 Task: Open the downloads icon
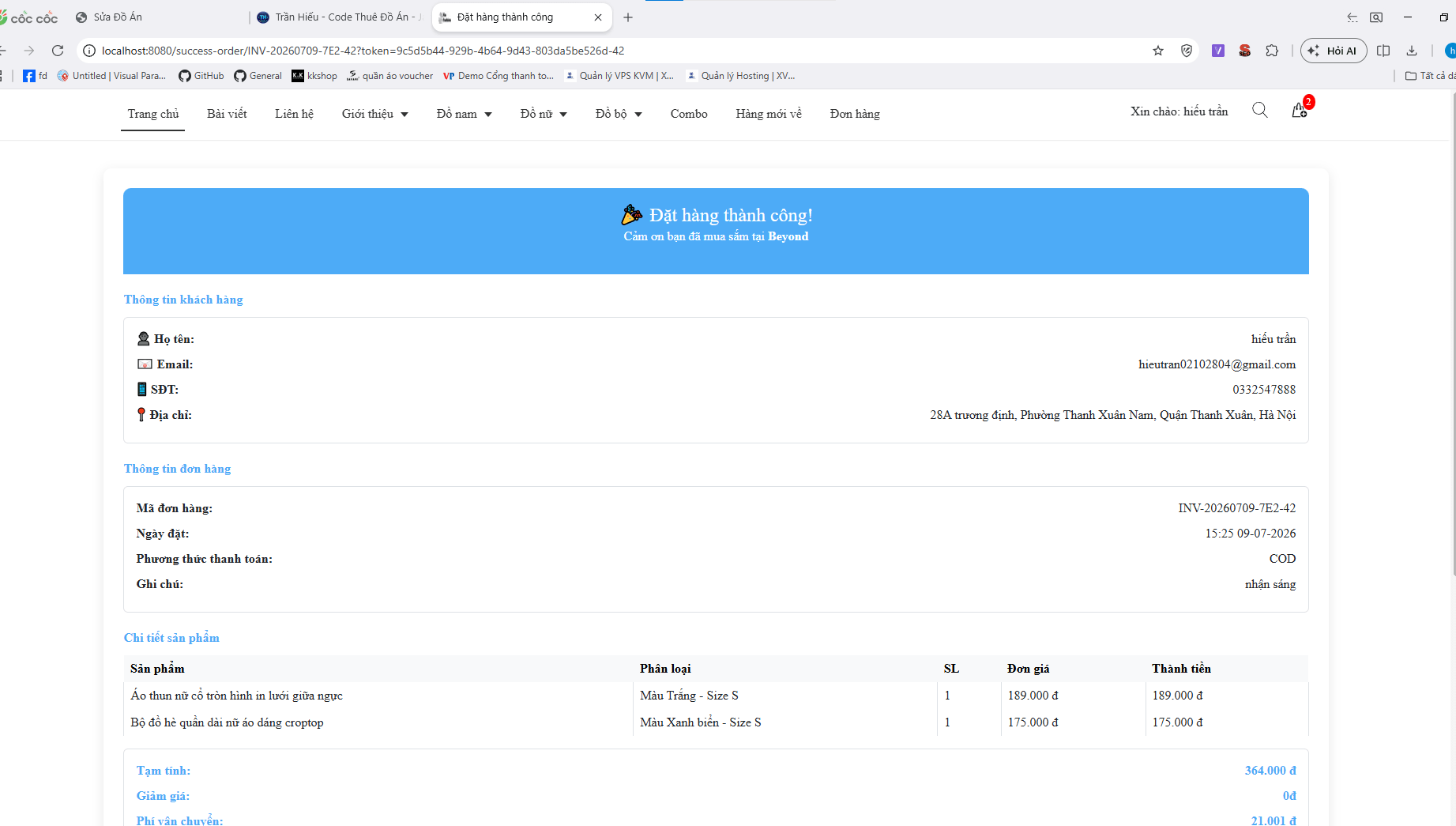pos(1412,51)
